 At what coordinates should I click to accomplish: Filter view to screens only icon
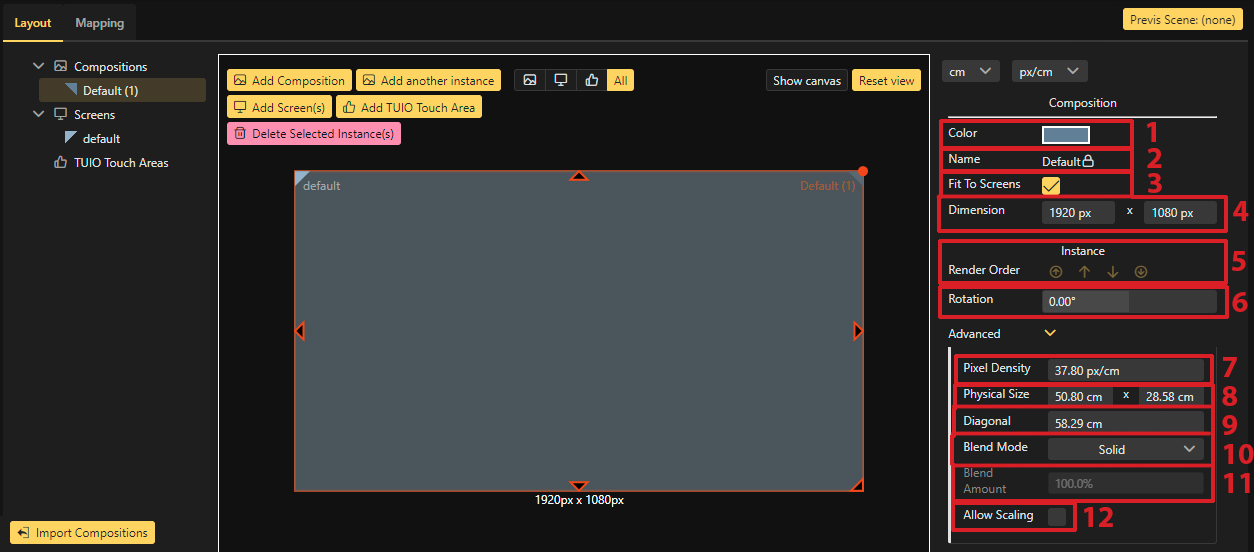point(561,81)
